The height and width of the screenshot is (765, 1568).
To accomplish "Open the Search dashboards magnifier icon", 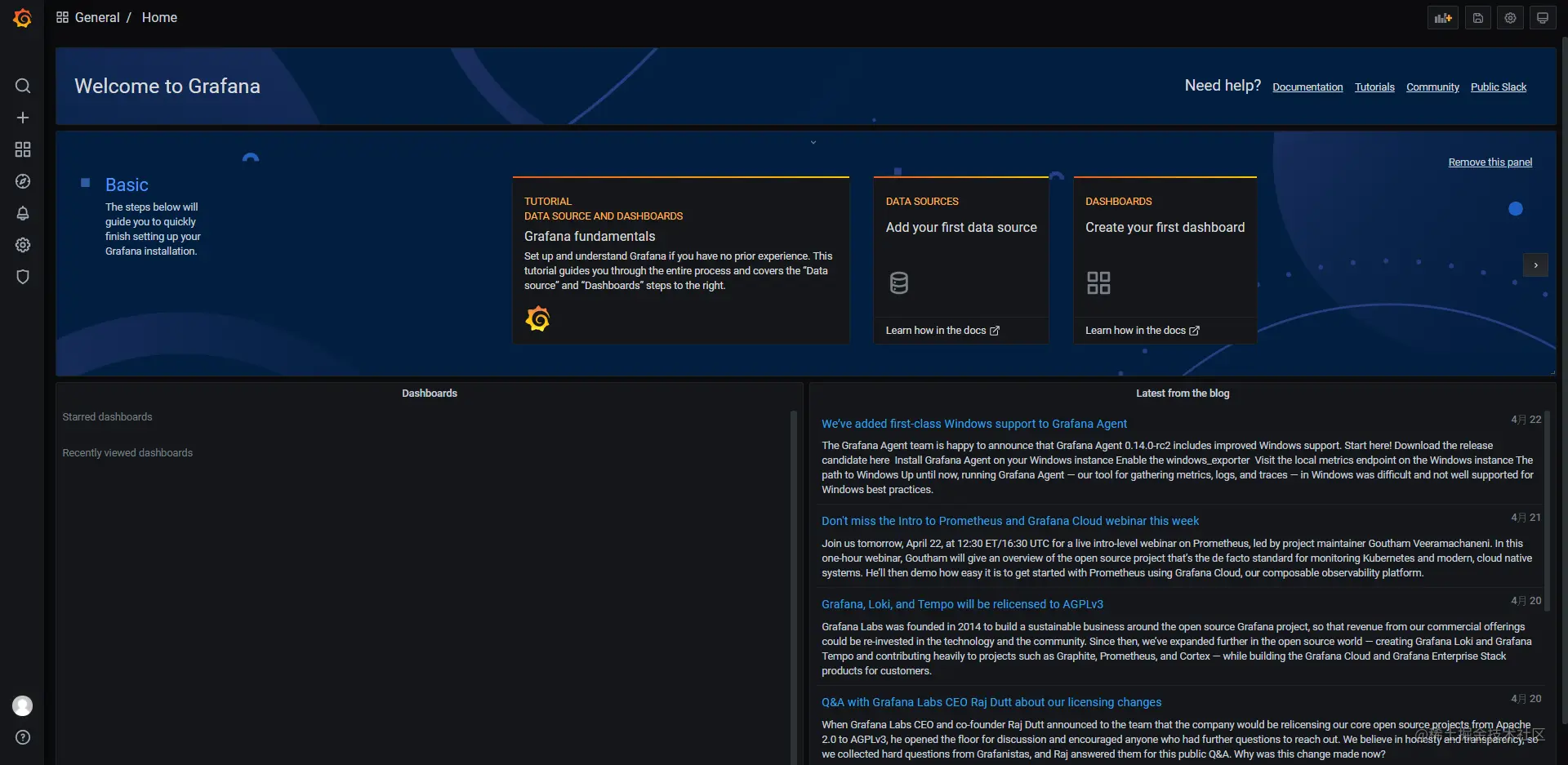I will coord(23,86).
